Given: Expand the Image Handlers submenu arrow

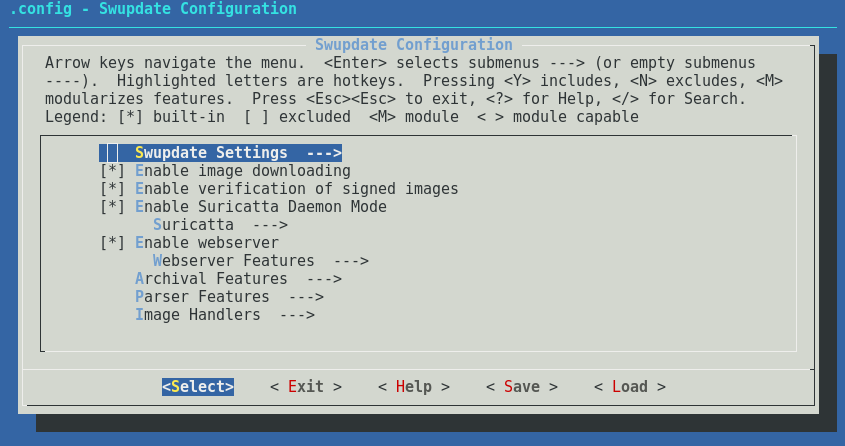Looking at the screenshot, I should 297,315.
